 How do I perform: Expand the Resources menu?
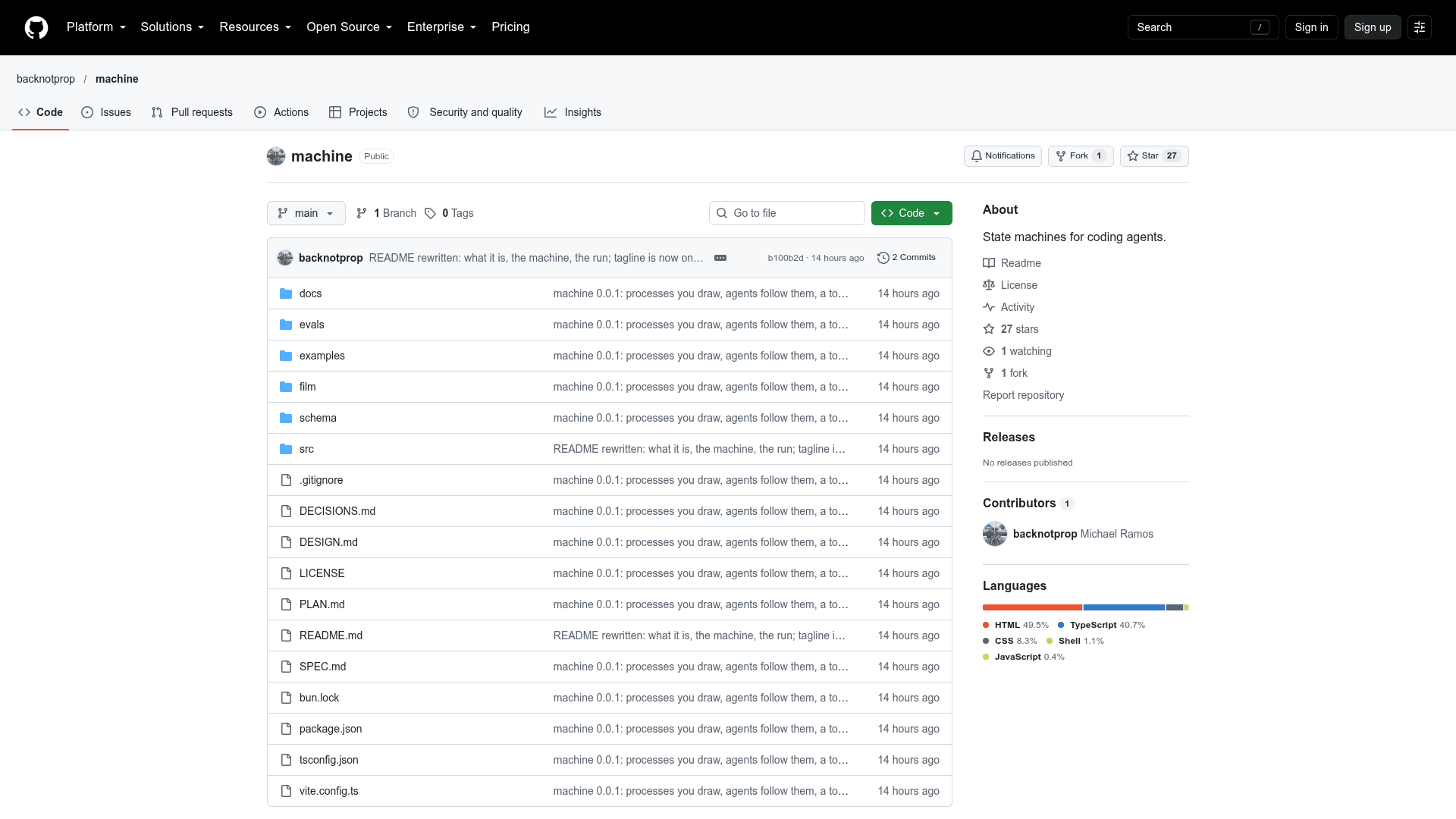pyautogui.click(x=256, y=27)
